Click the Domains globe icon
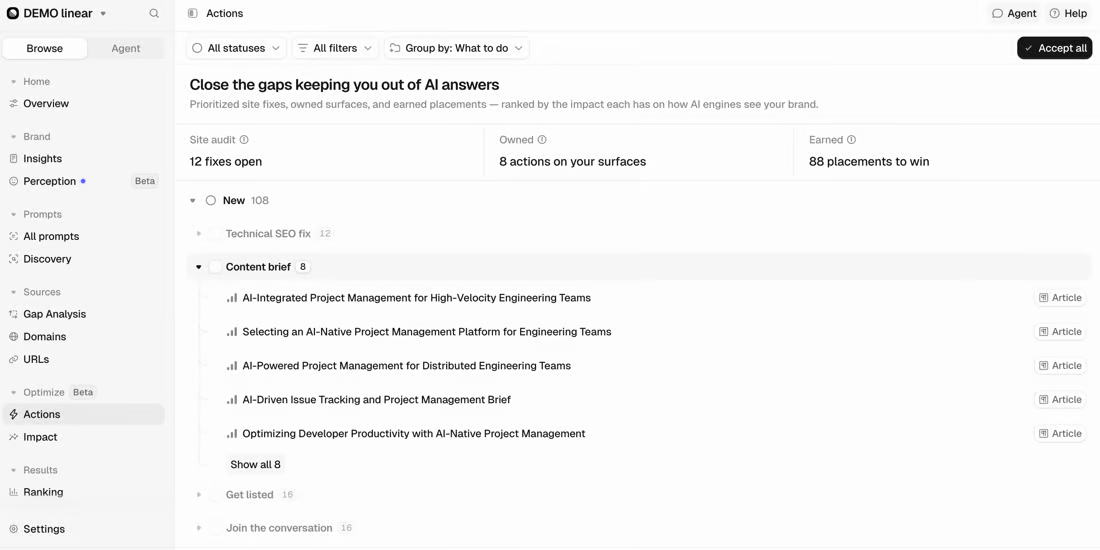Image resolution: width=1100 pixels, height=550 pixels. click(x=13, y=337)
